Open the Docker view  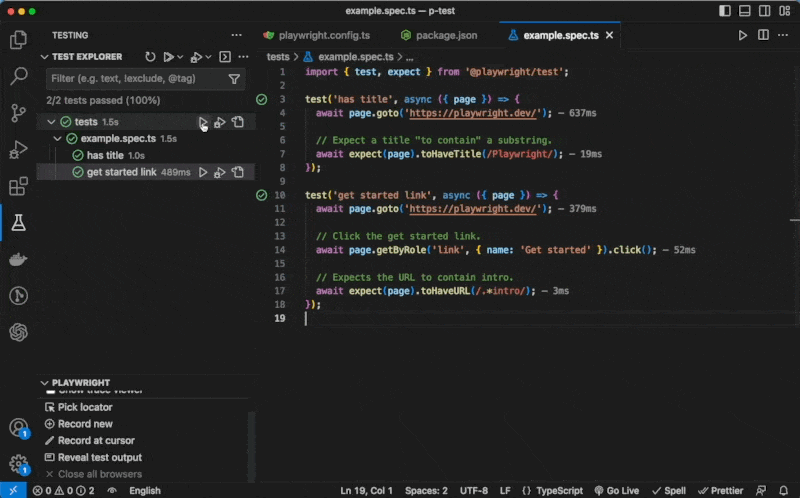[18, 259]
